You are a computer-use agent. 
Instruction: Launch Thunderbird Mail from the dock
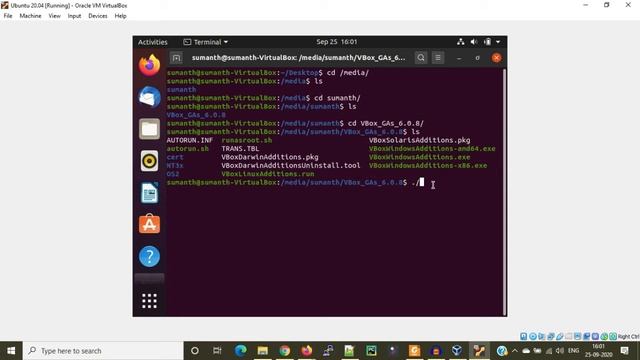[x=149, y=97]
